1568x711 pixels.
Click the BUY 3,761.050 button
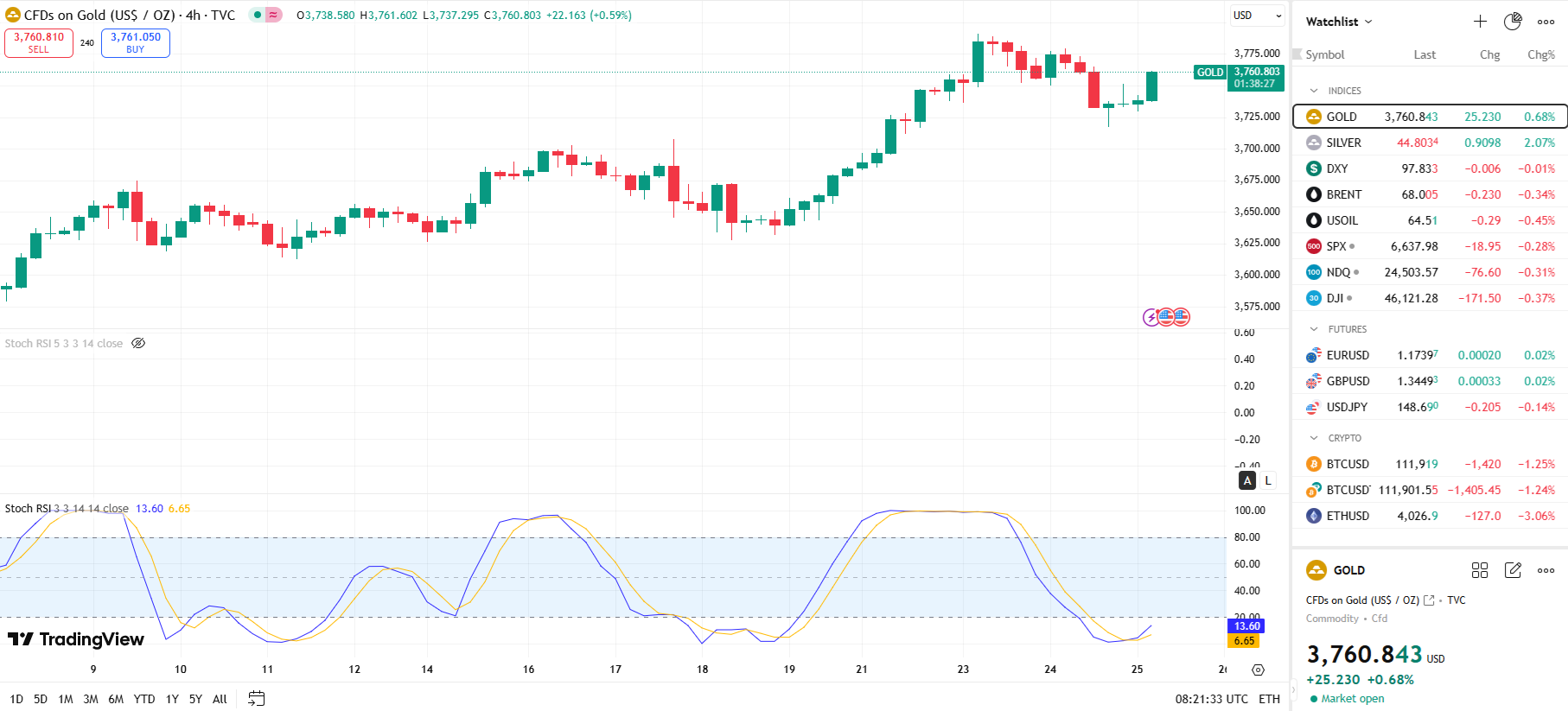(x=136, y=43)
